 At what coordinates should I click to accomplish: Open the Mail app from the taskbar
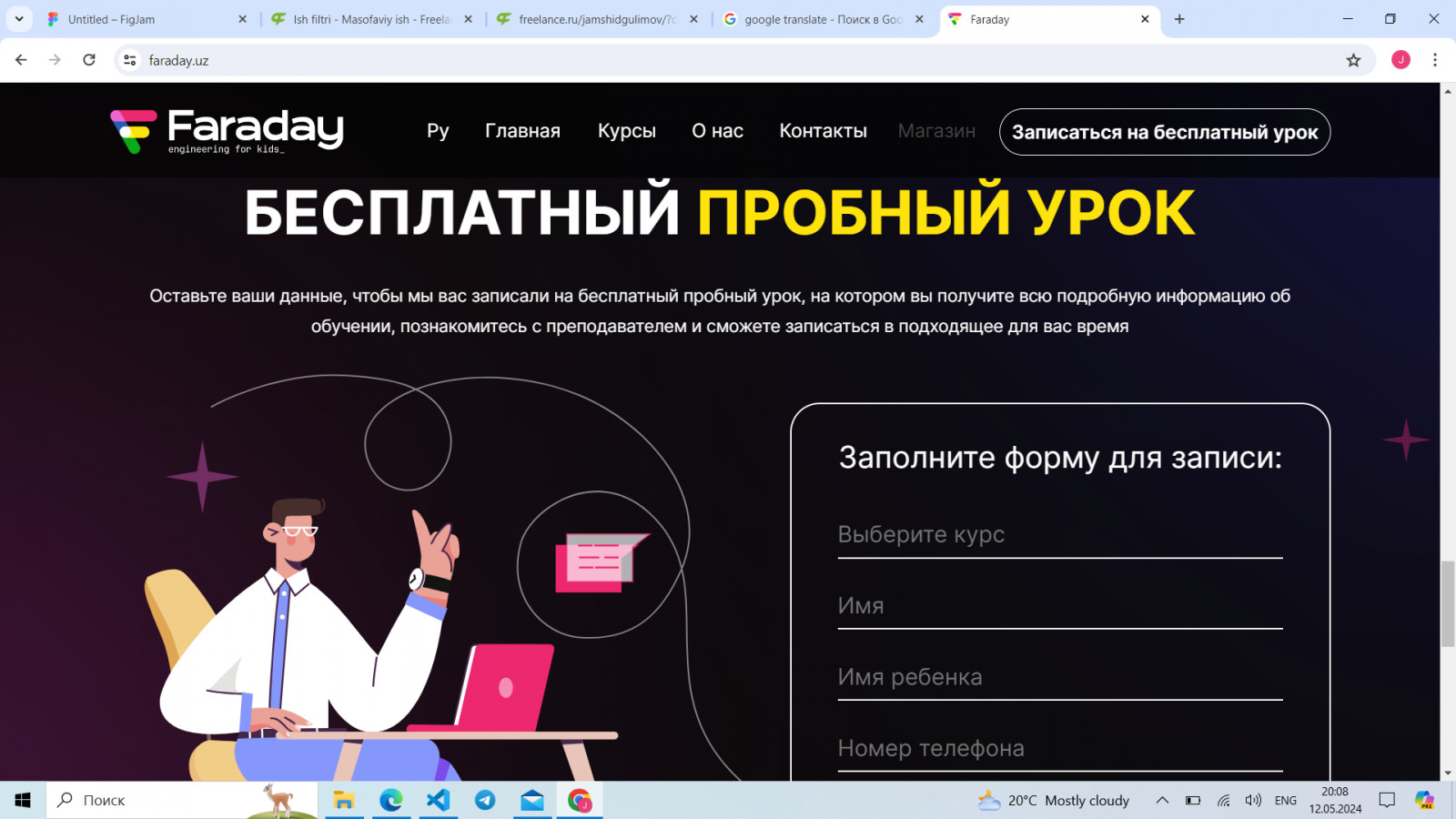532,800
